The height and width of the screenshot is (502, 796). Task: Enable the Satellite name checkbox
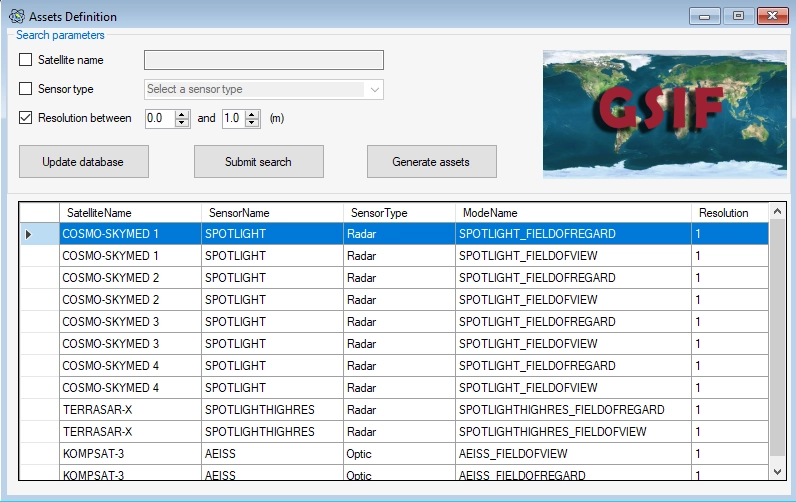coord(25,60)
